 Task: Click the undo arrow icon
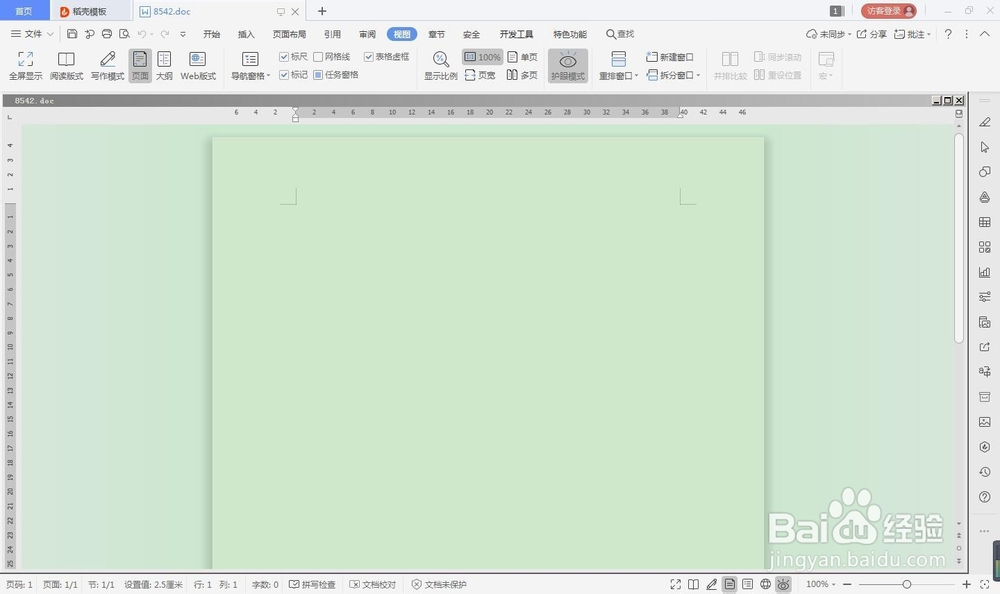click(142, 34)
